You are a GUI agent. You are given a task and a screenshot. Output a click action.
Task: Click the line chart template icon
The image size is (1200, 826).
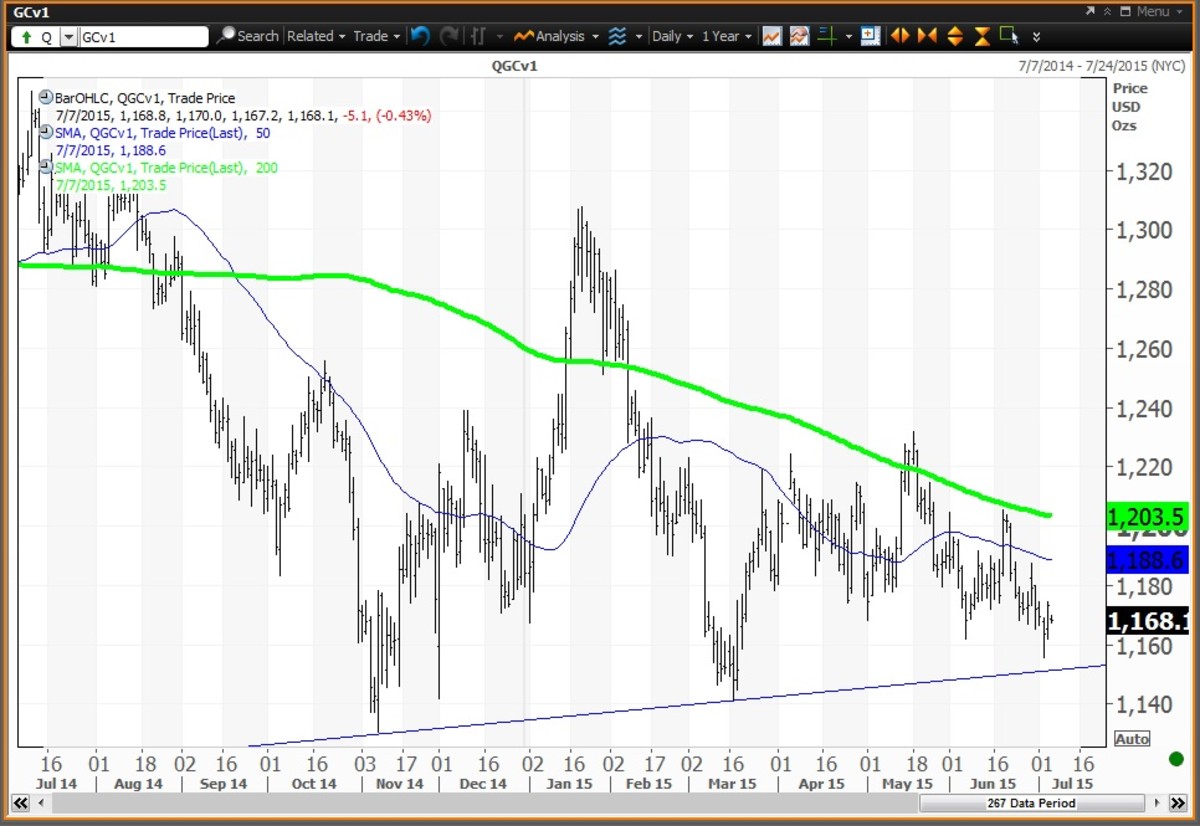click(772, 36)
